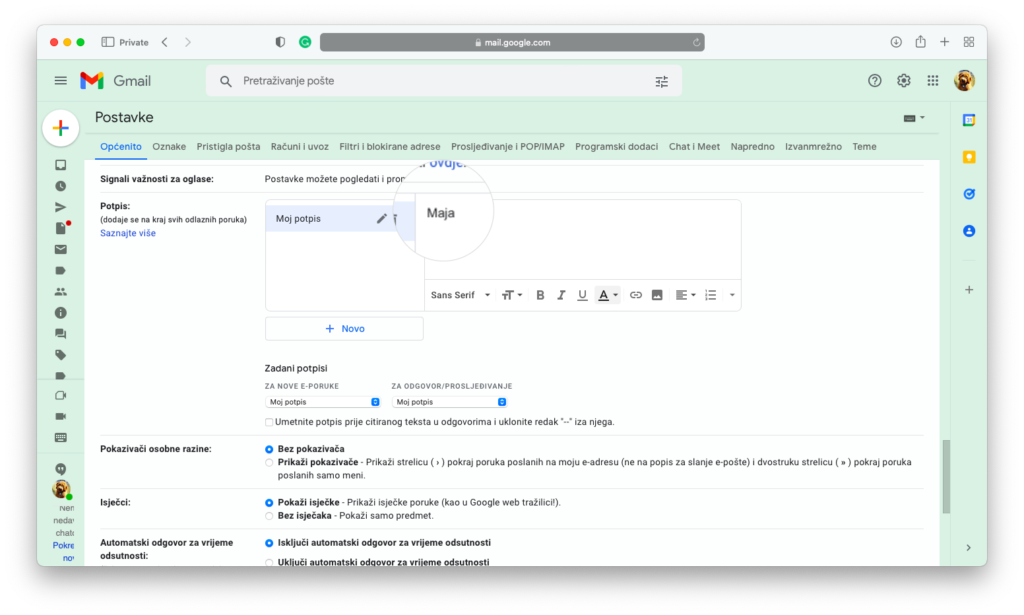This screenshot has height=615, width=1024.
Task: Insert an image into the signature
Action: click(x=657, y=295)
